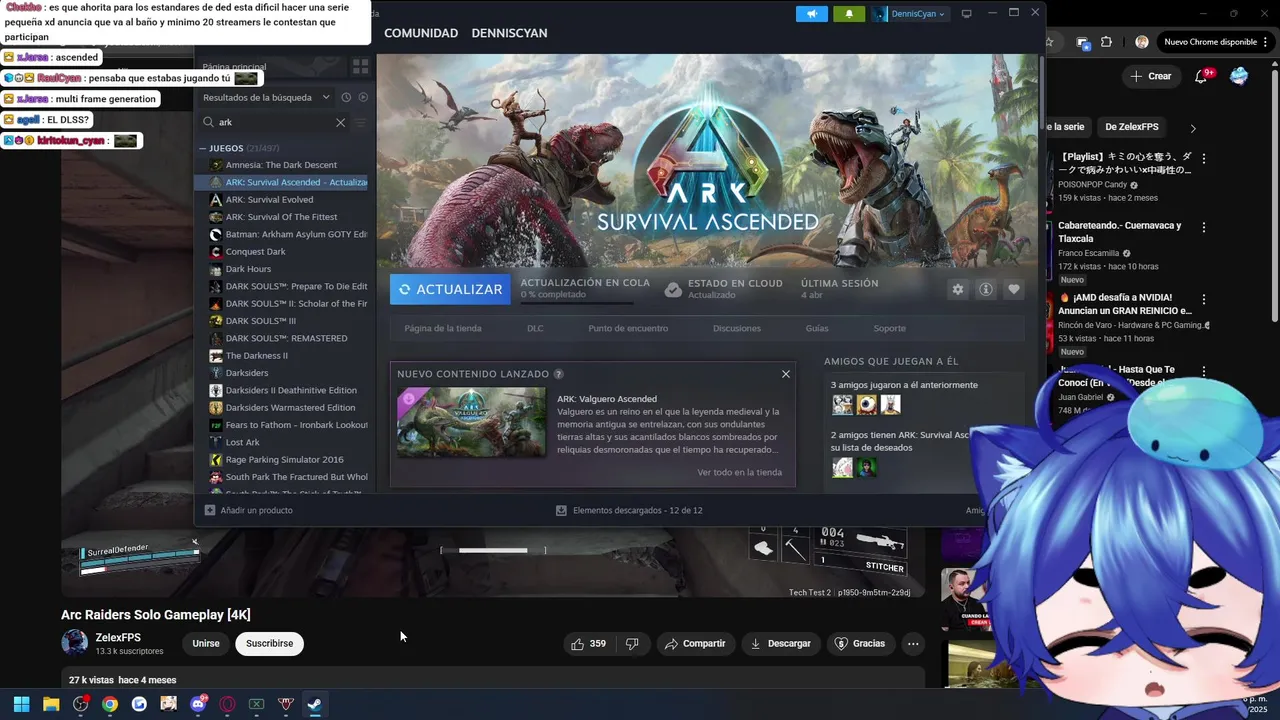Open Discord from the taskbar
Viewport: 1280px width, 720px height.
point(198,704)
